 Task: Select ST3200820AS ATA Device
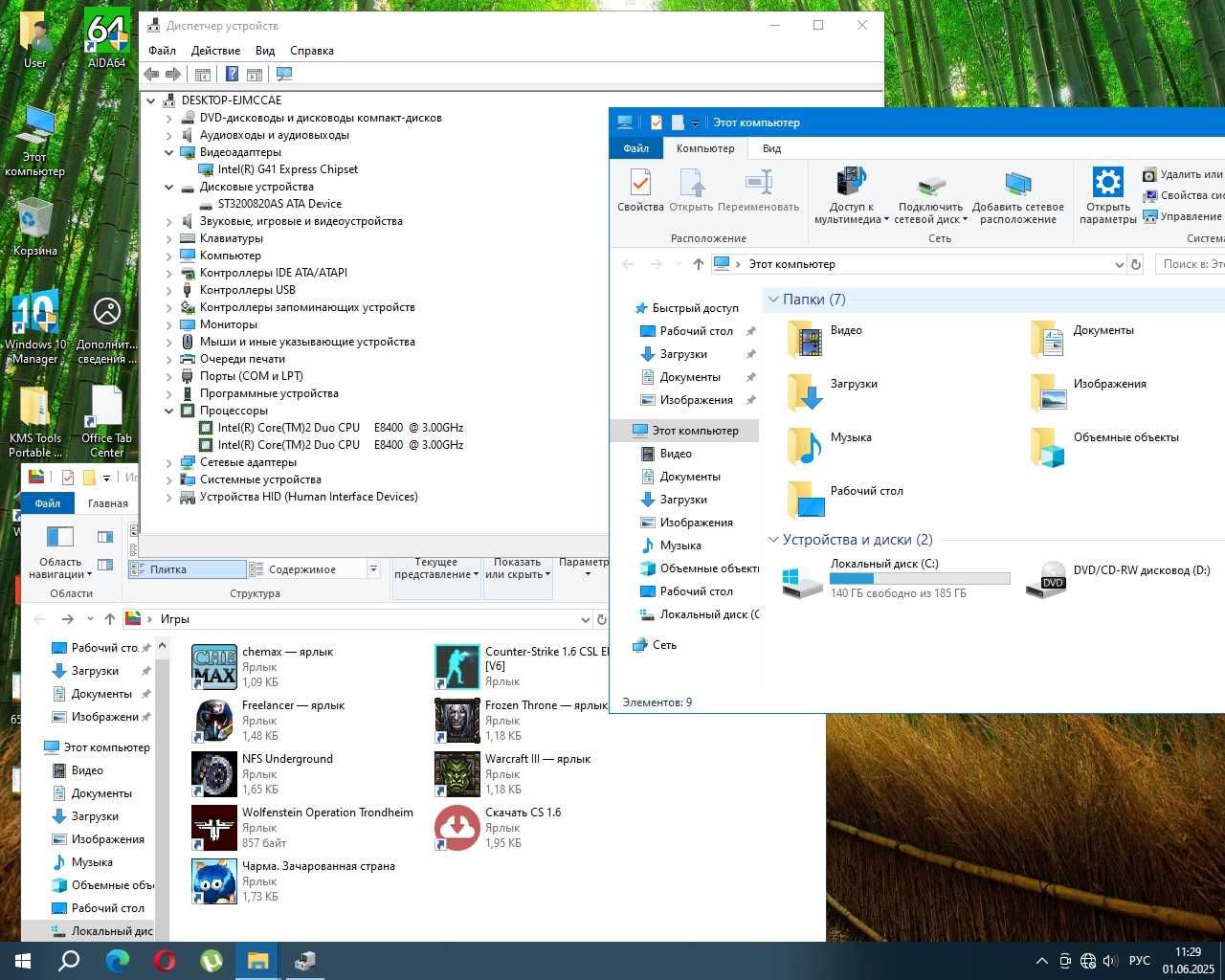tap(278, 204)
